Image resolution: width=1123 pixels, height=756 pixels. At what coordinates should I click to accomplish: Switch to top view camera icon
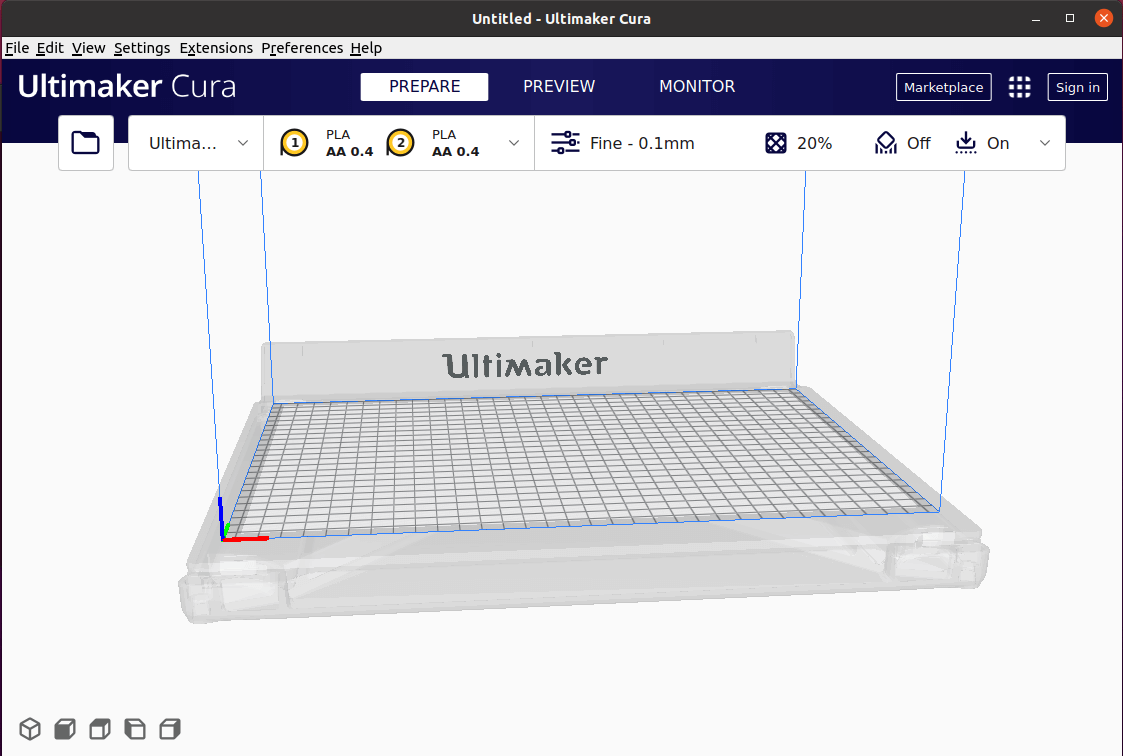point(100,729)
